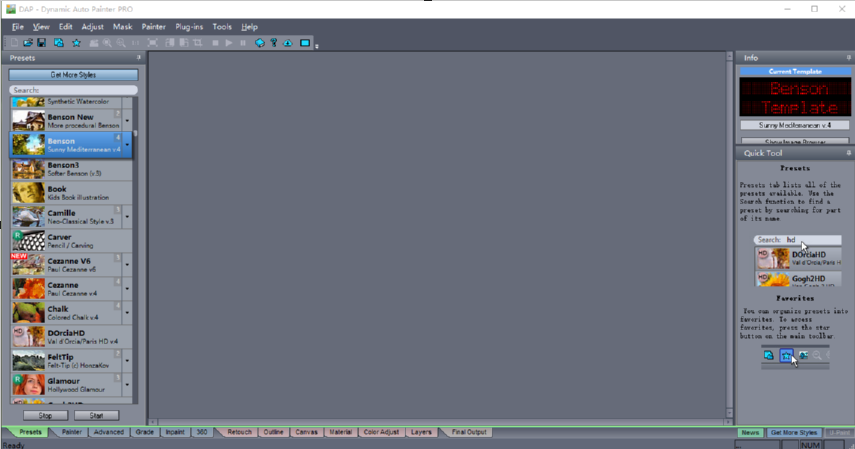855x449 pixels.
Task: Click the Quick Tool panel pin icon
Action: (x=848, y=153)
